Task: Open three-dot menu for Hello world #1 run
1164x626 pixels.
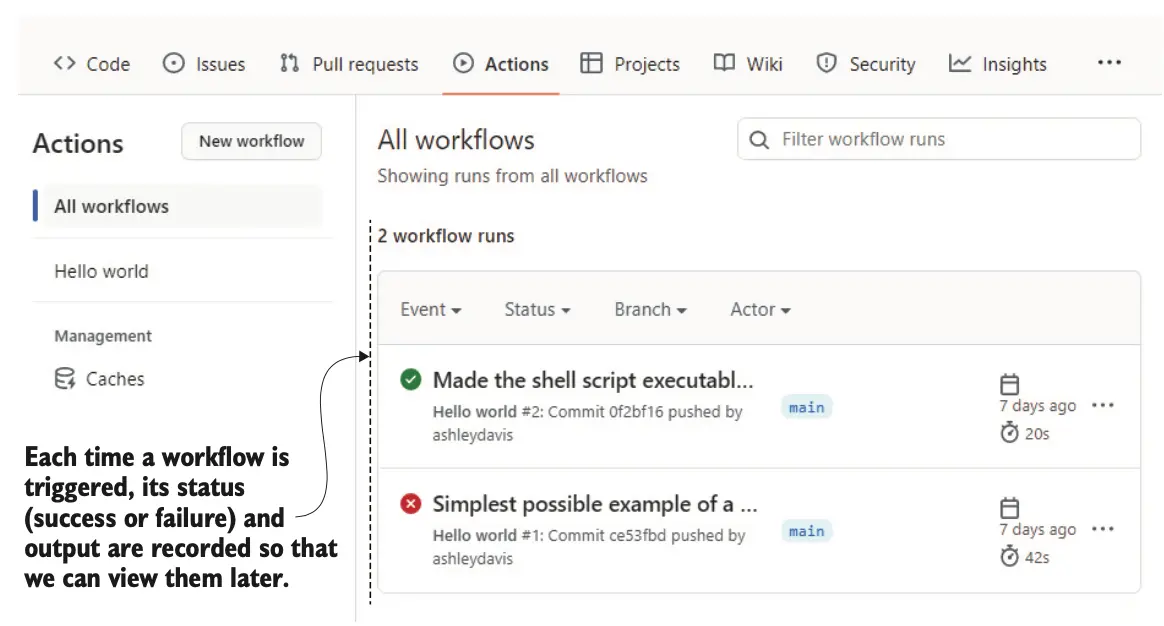Action: 1102,530
